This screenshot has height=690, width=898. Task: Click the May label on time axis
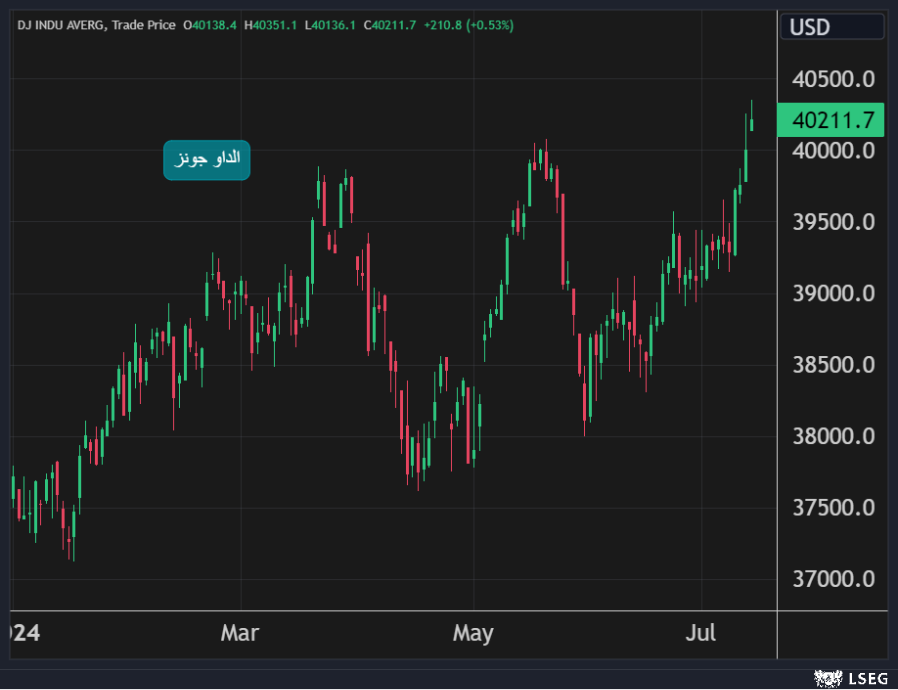click(x=473, y=634)
